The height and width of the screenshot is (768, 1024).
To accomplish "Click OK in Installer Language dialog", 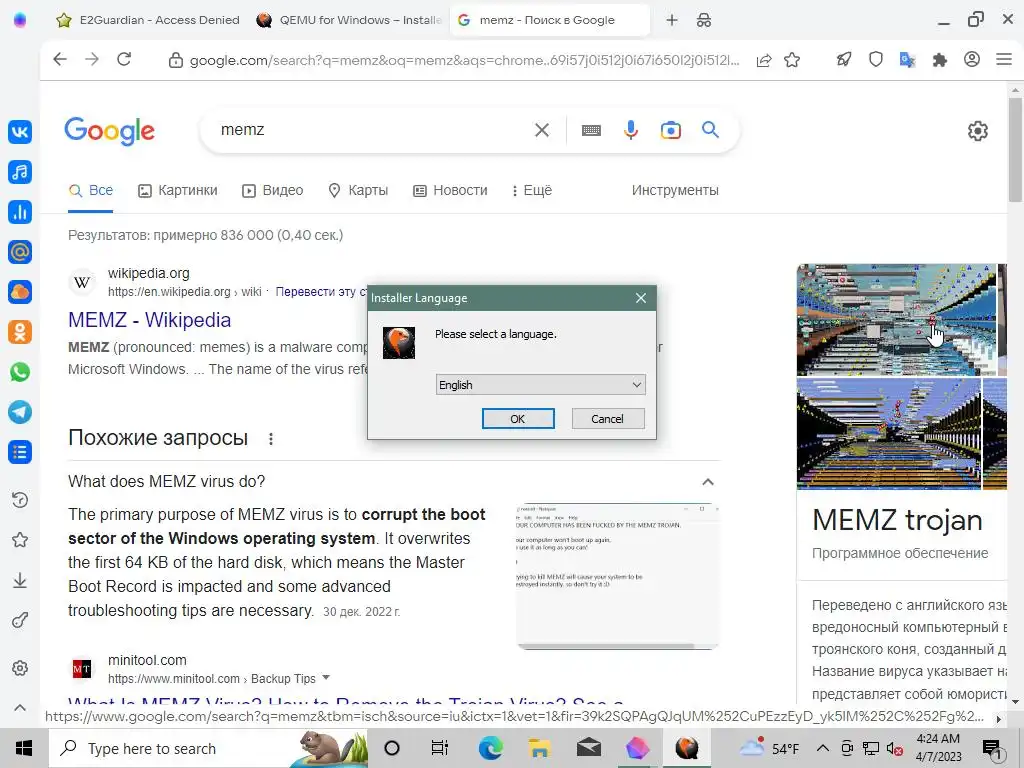I will (518, 419).
